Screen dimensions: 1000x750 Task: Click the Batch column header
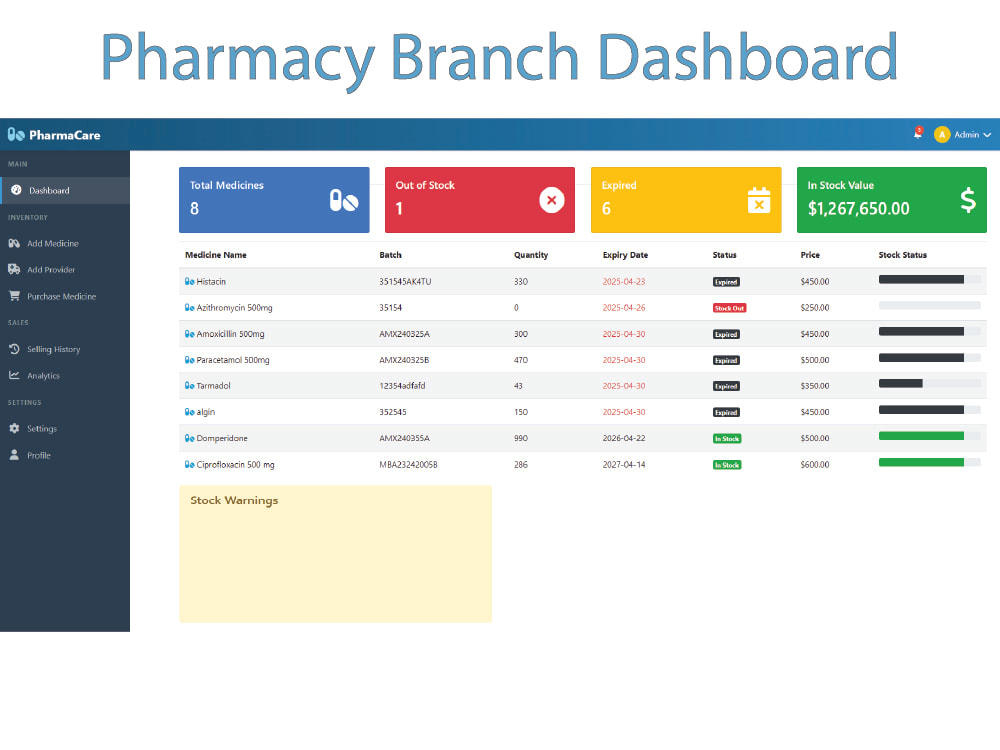pos(390,254)
